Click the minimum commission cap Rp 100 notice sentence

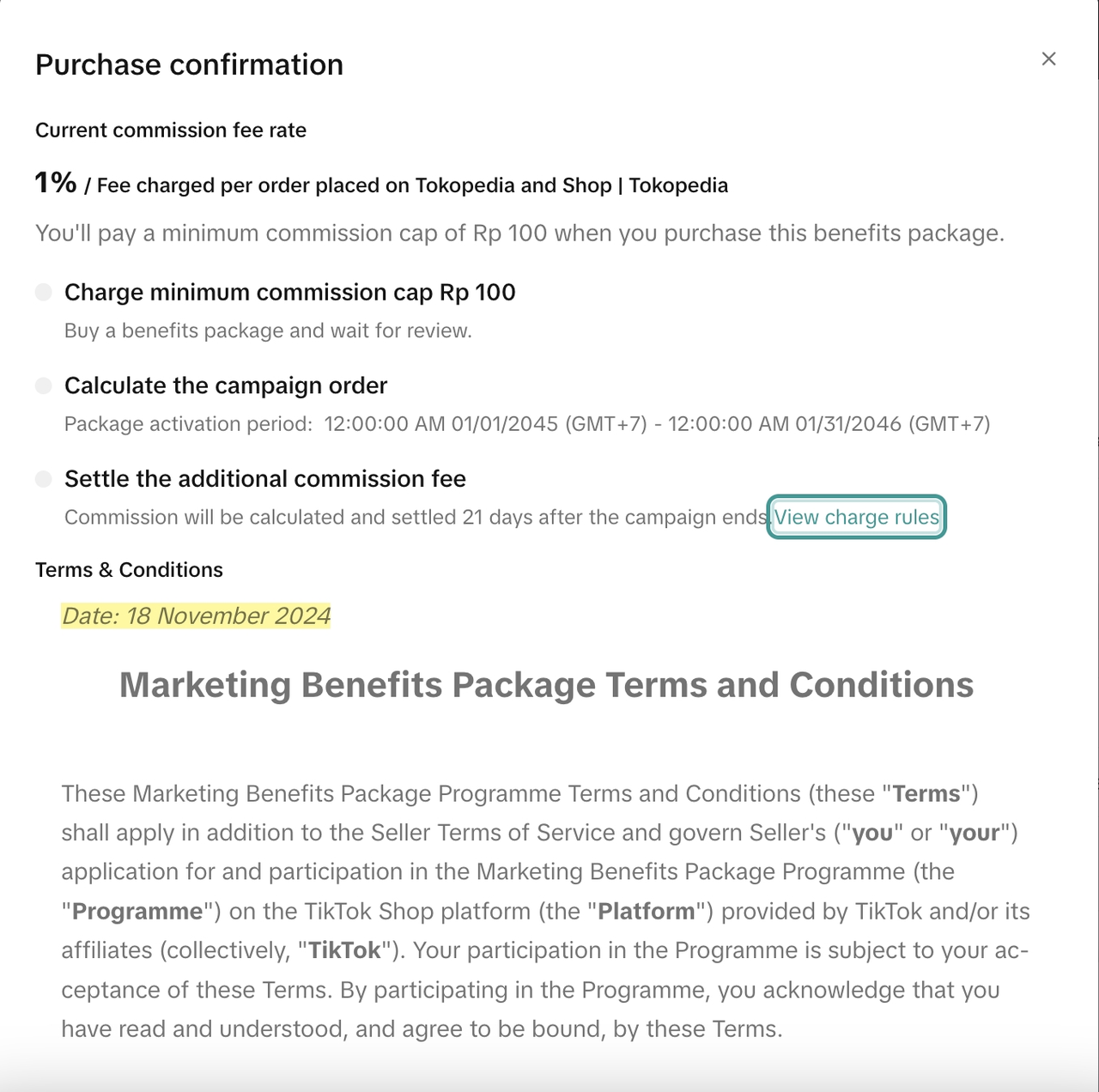coord(519,234)
